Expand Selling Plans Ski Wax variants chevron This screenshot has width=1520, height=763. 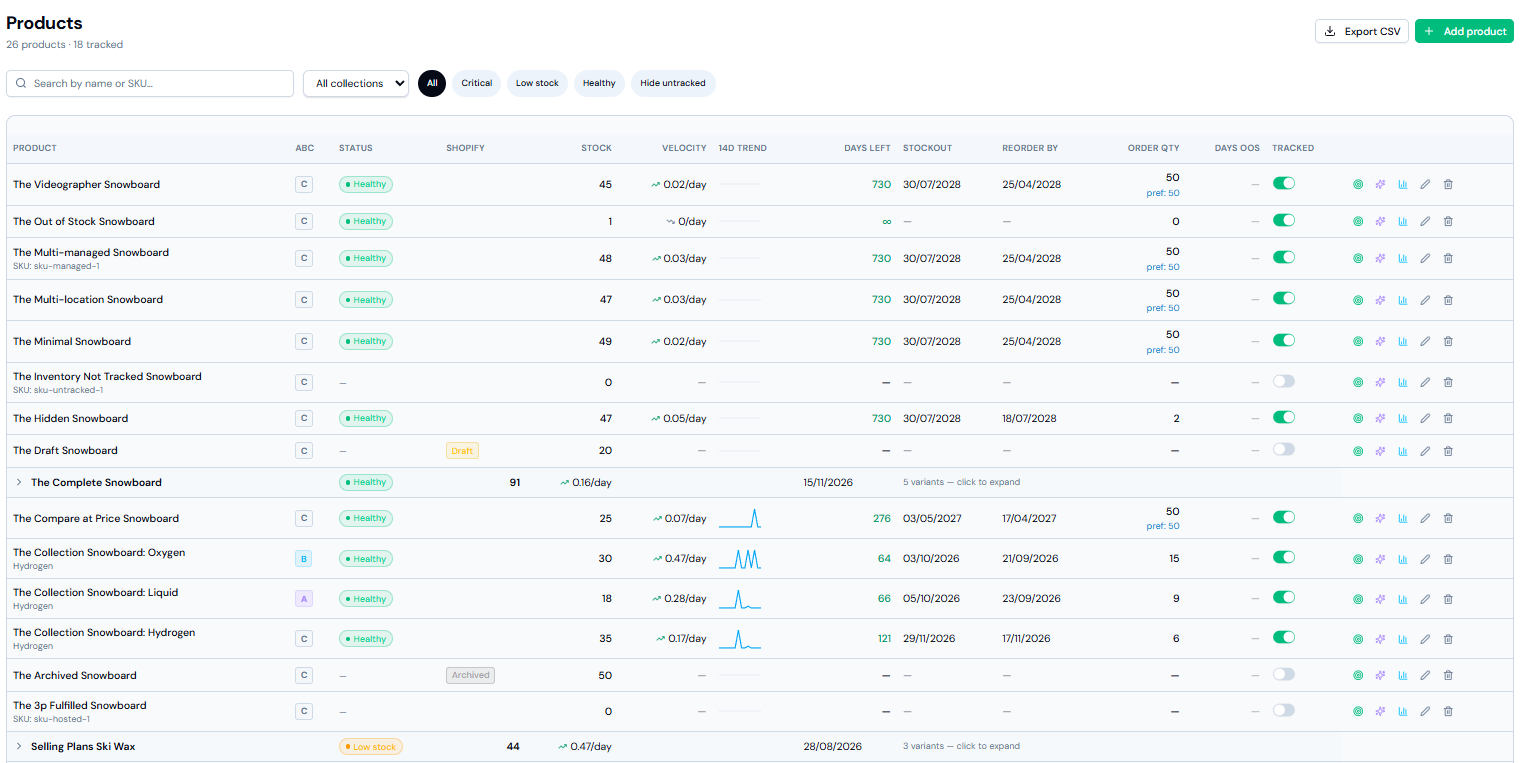pyautogui.click(x=19, y=746)
